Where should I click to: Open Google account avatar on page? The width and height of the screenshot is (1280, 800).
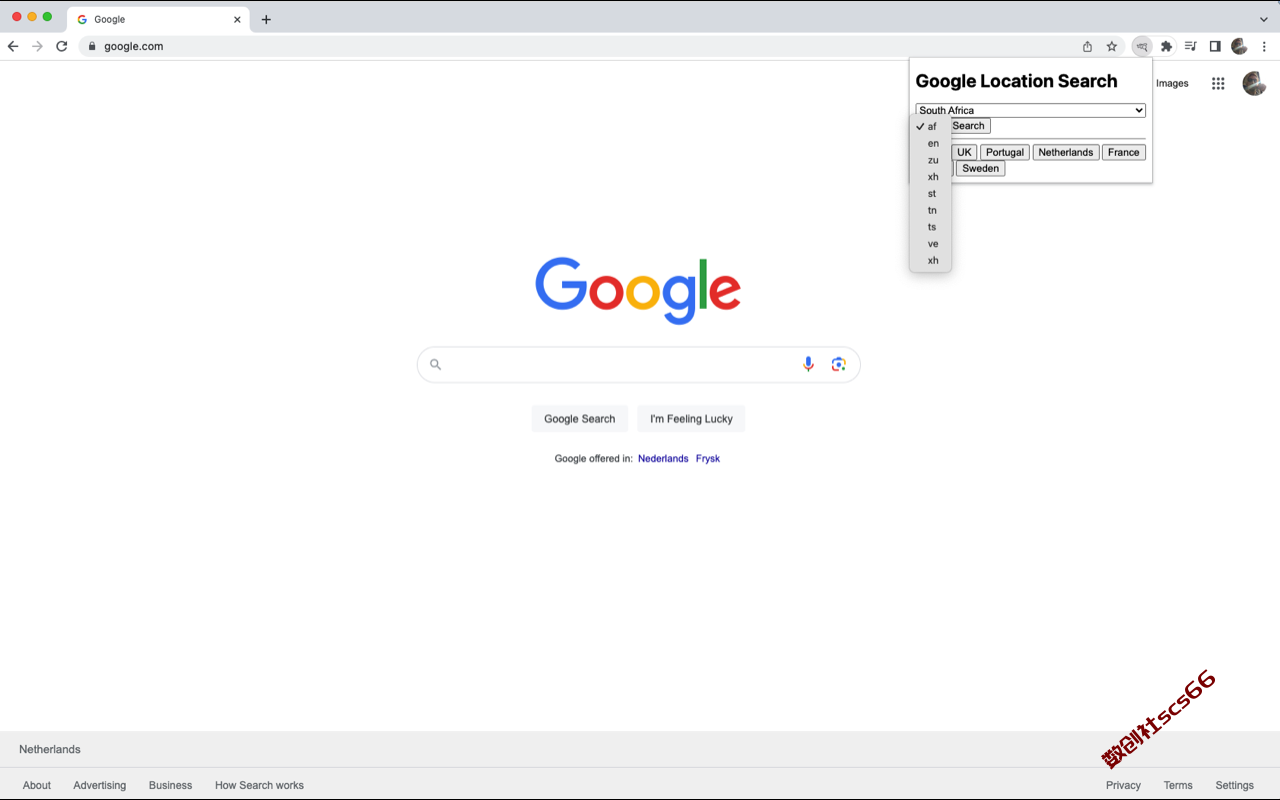(x=1254, y=84)
